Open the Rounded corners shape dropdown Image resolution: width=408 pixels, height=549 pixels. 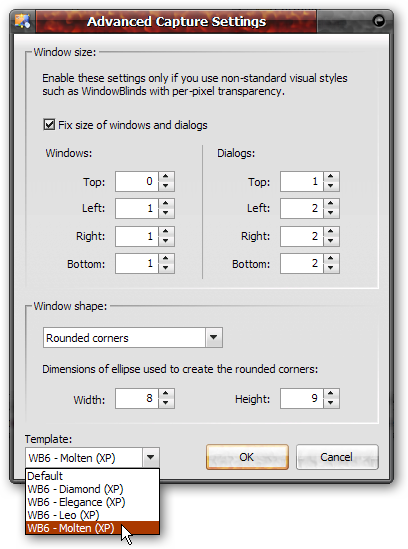[214, 338]
